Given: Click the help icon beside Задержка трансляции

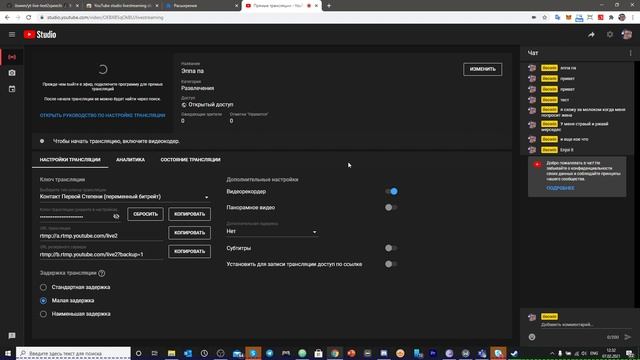Looking at the screenshot, I should point(102,273).
